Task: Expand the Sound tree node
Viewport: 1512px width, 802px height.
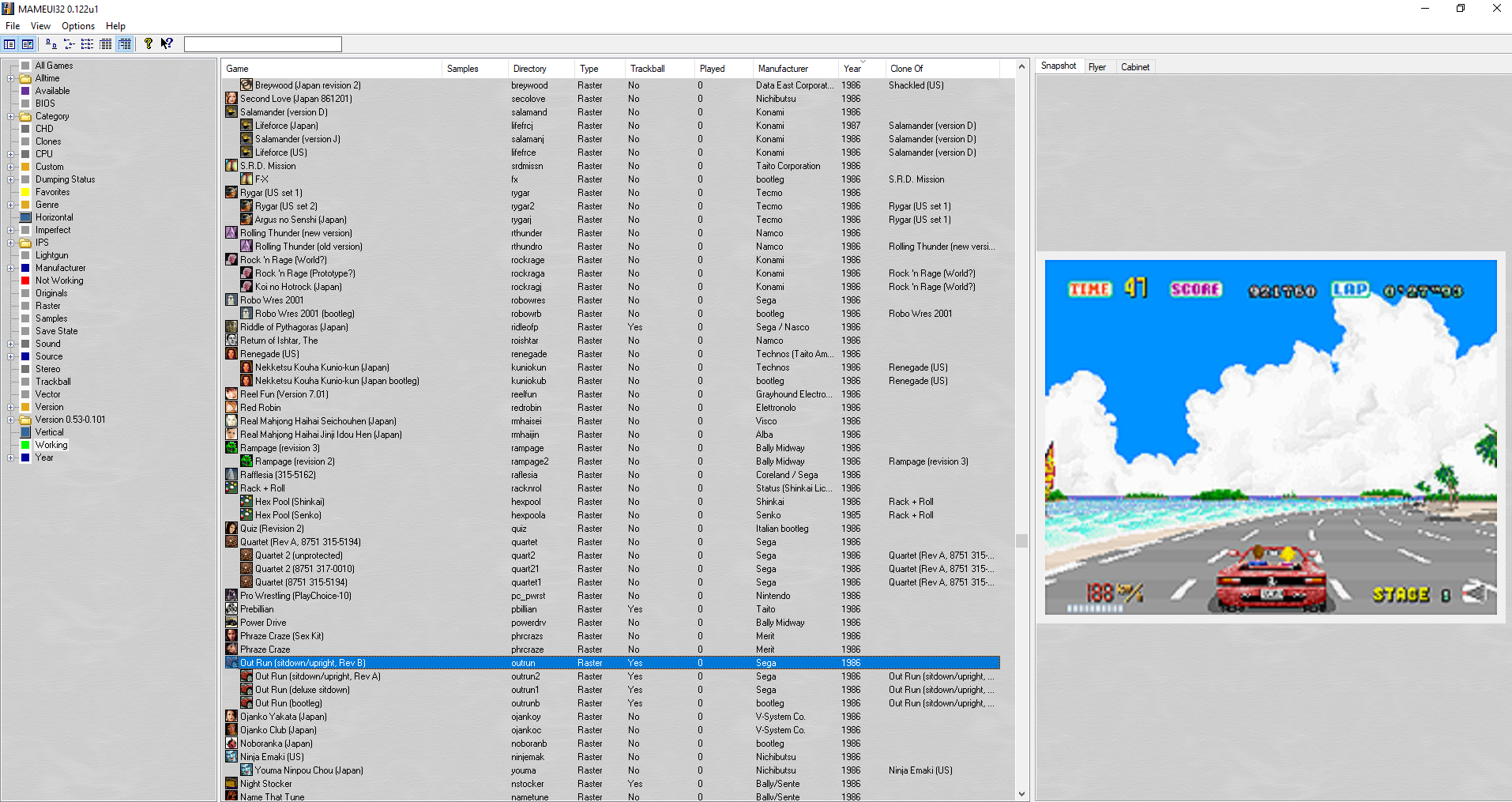Action: pos(10,344)
